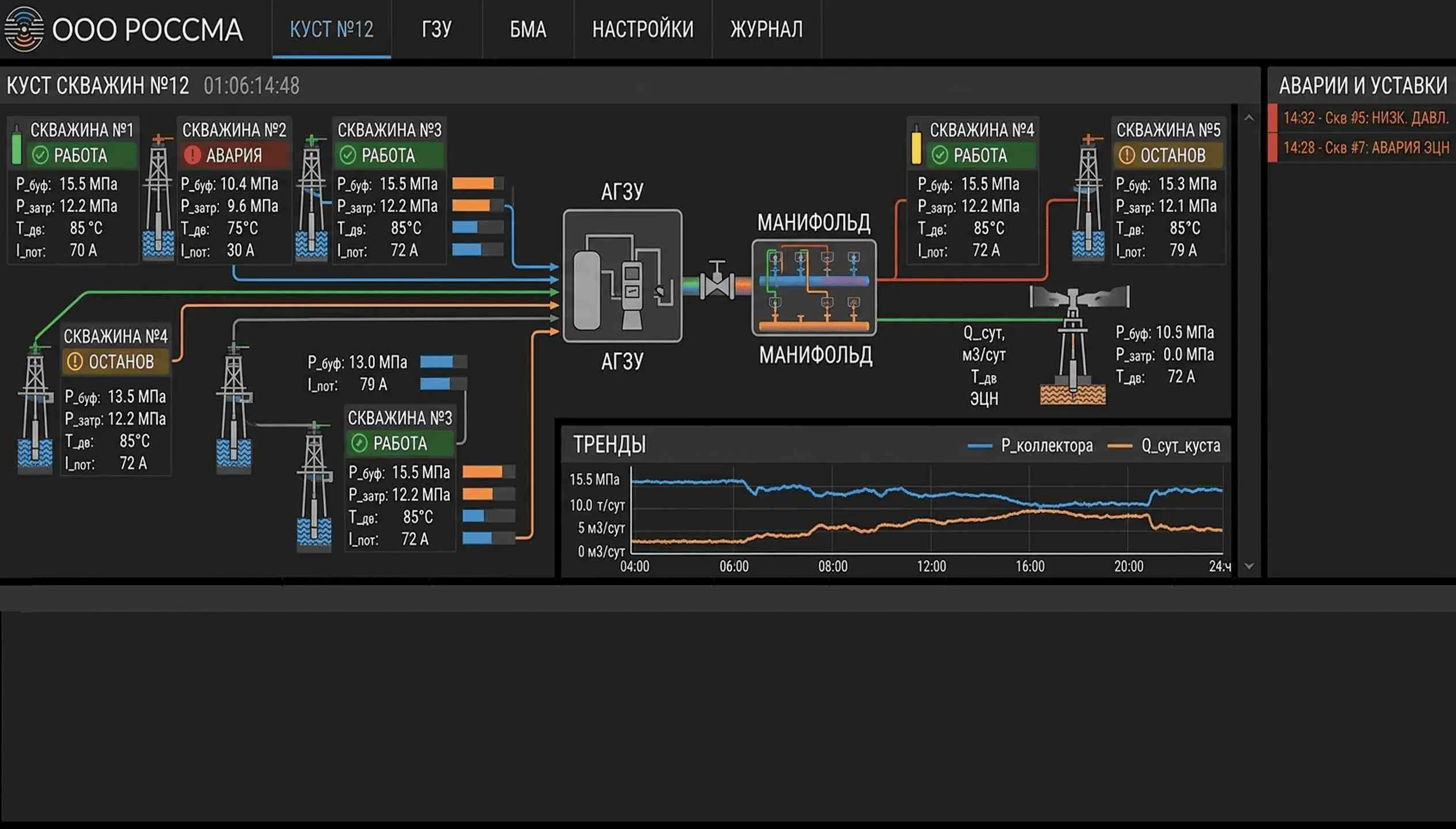This screenshot has width=1456, height=829.
Task: Click the elapsed time display 01:06:14:48
Action: click(x=252, y=85)
